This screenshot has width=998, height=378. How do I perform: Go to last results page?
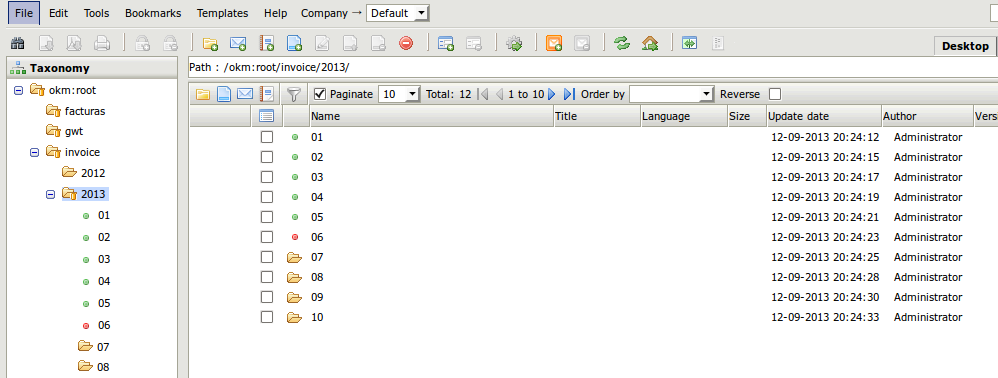pos(569,94)
